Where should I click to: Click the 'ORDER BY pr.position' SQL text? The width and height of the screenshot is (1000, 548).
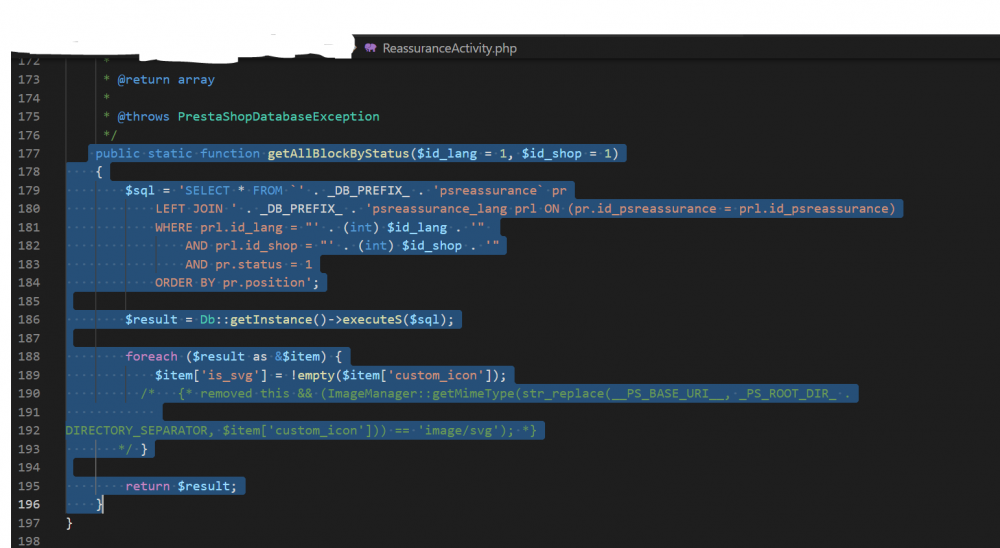pyautogui.click(x=230, y=283)
